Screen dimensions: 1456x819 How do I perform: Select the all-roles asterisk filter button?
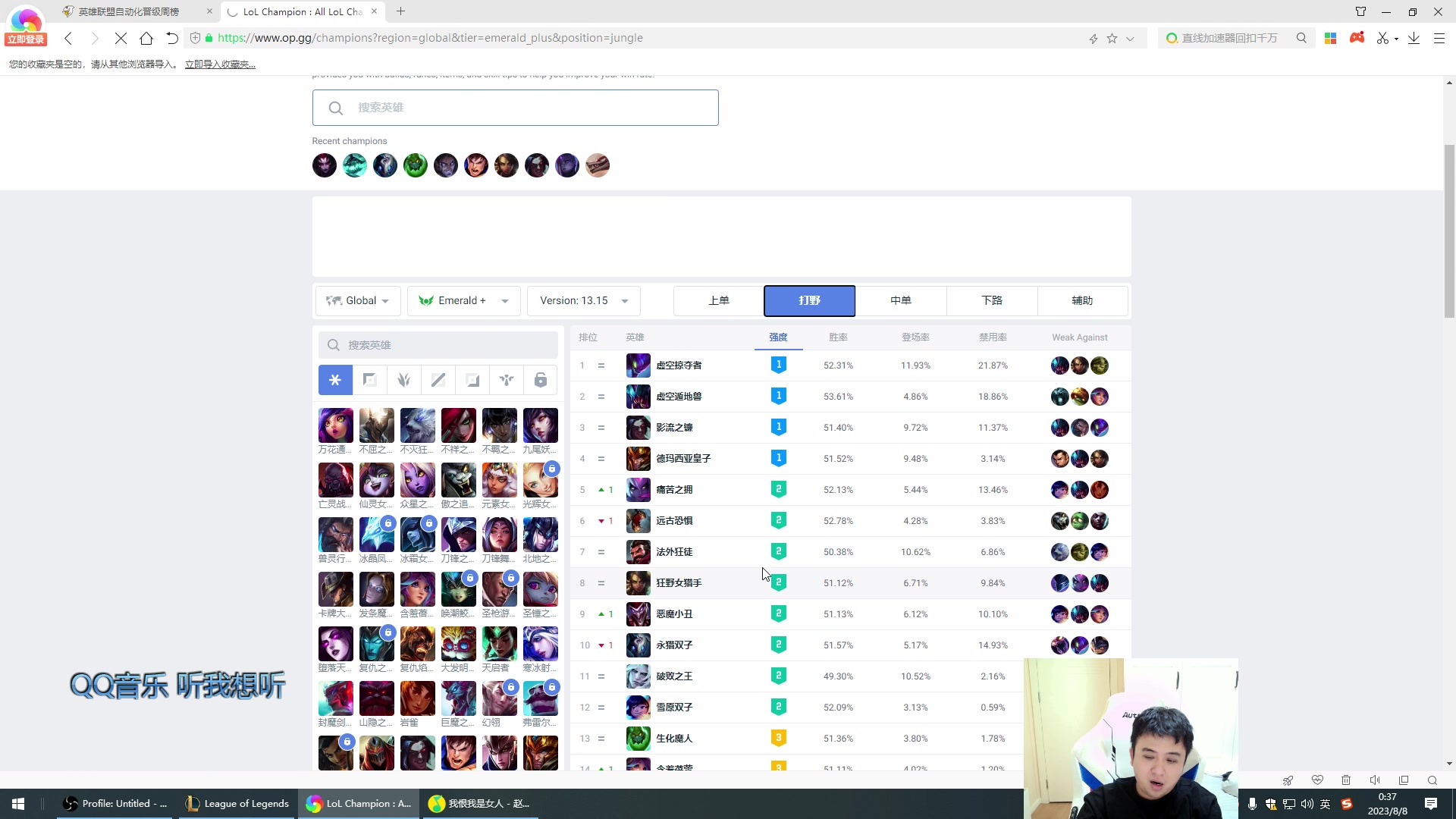click(335, 380)
